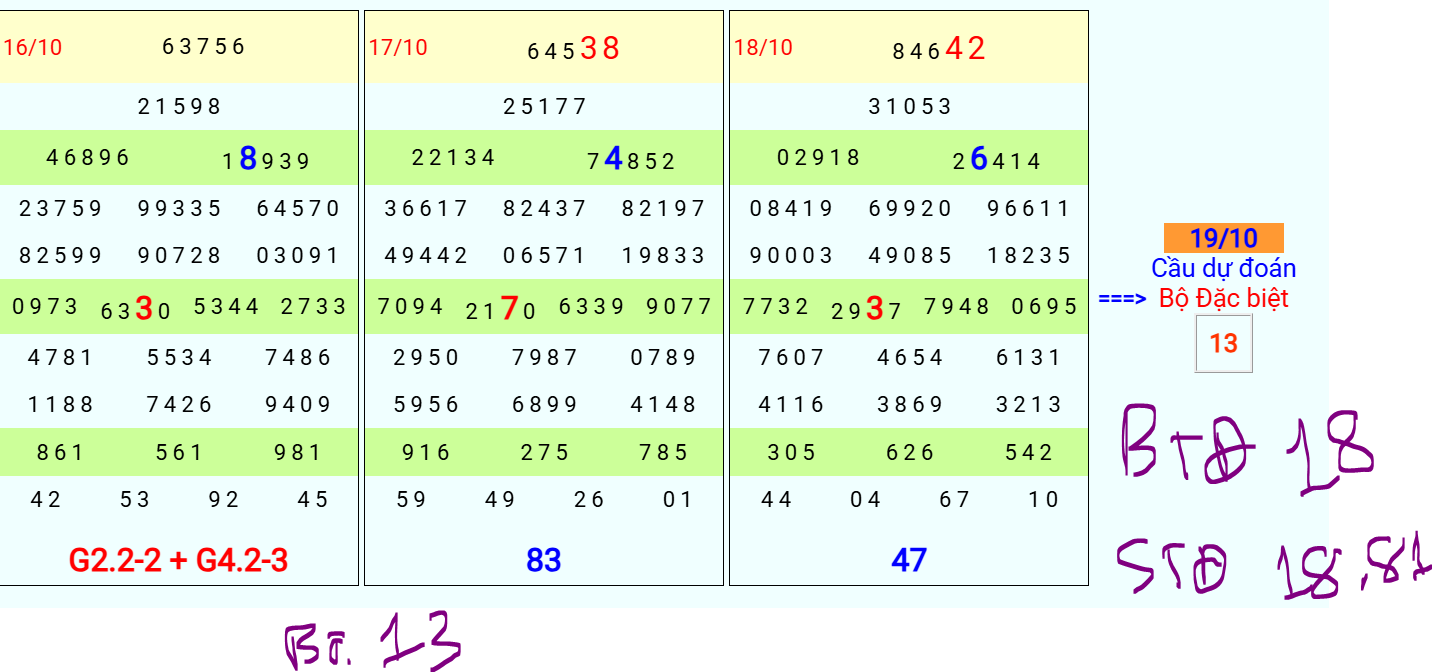Viewport: 1432px width, 672px height.
Task: Click the three-digit number 275
Action: [x=545, y=452]
